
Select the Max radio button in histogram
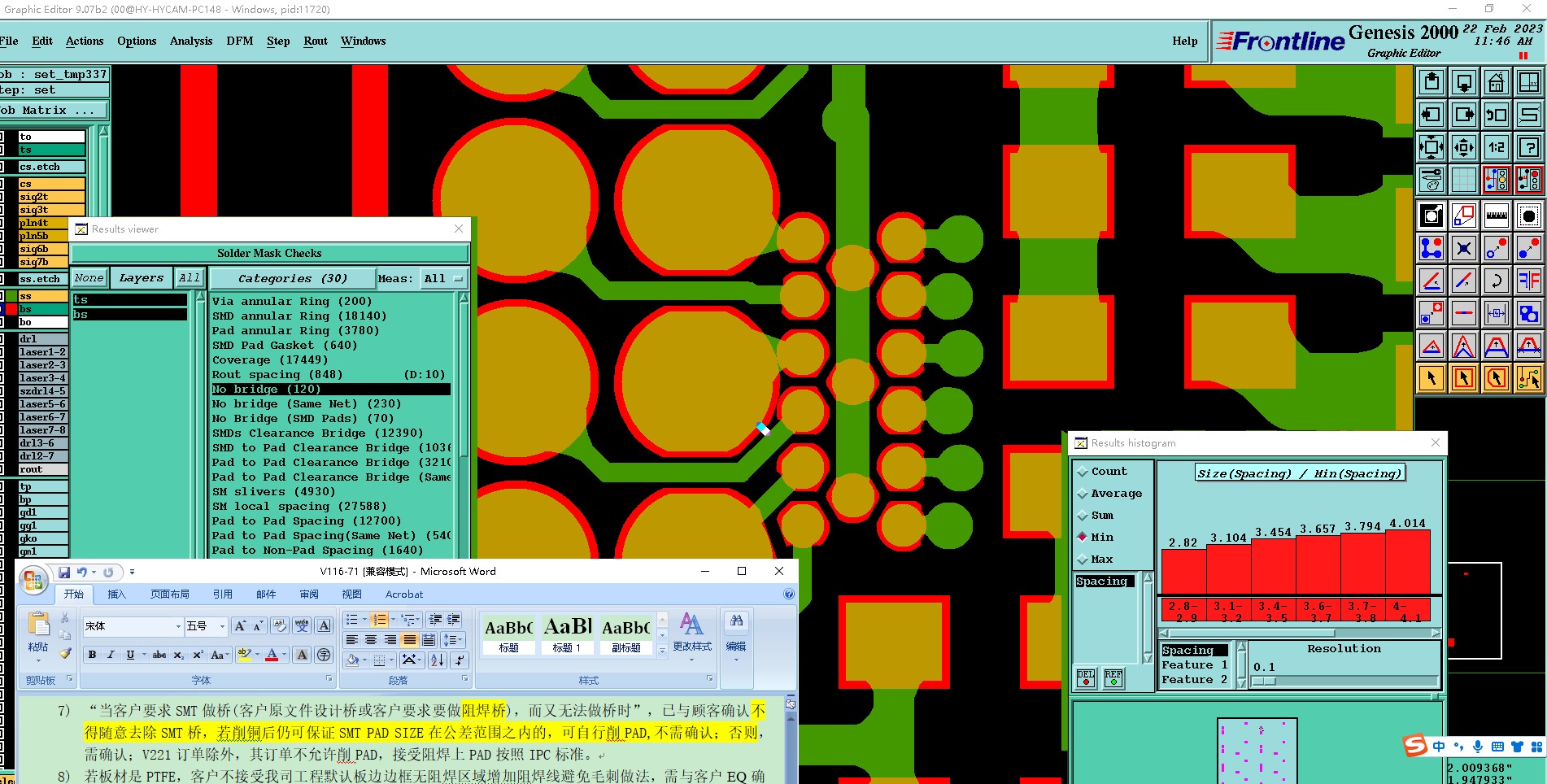[x=1083, y=560]
